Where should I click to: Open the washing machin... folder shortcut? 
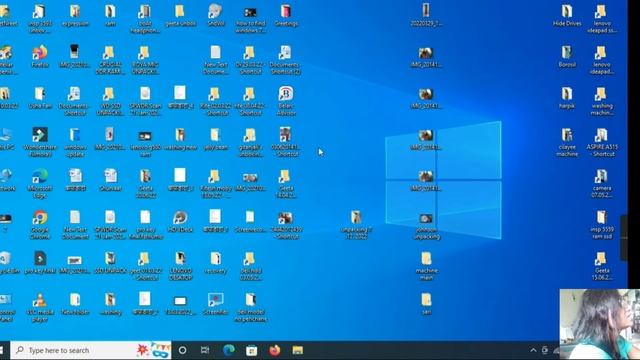(602, 101)
